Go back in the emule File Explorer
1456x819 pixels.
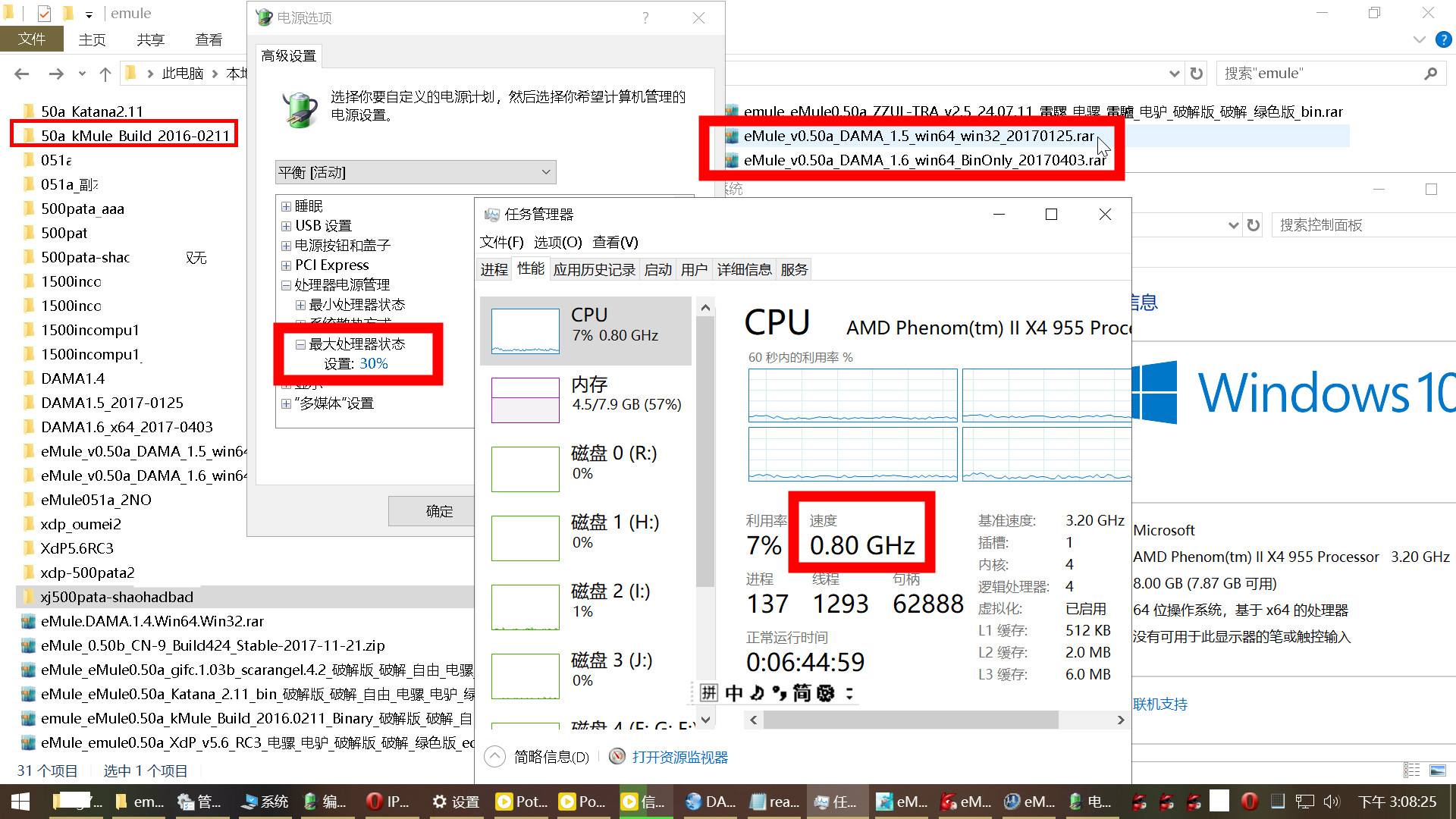[21, 74]
